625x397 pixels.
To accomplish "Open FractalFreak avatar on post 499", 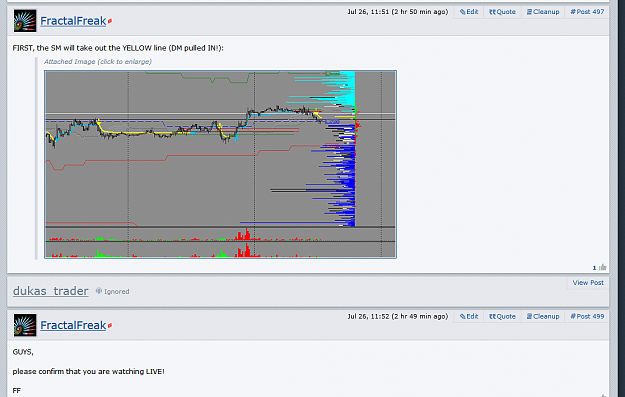I will (x=25, y=325).
